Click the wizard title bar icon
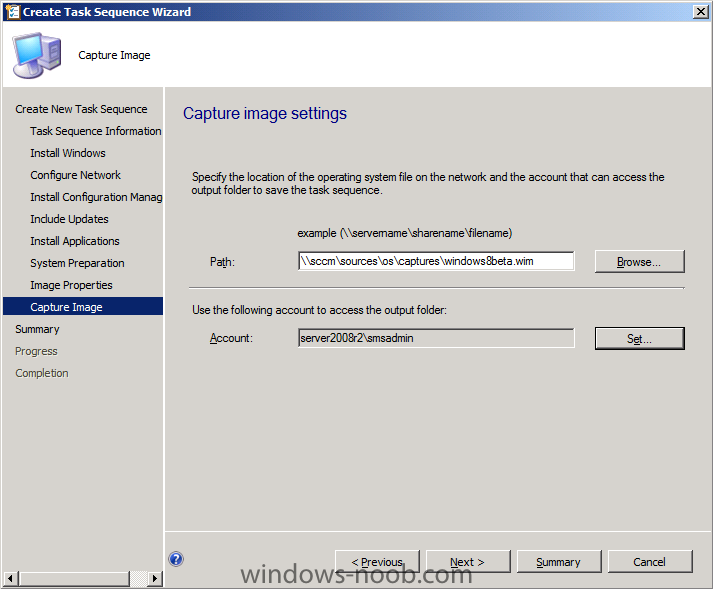This screenshot has width=713, height=589. point(12,12)
